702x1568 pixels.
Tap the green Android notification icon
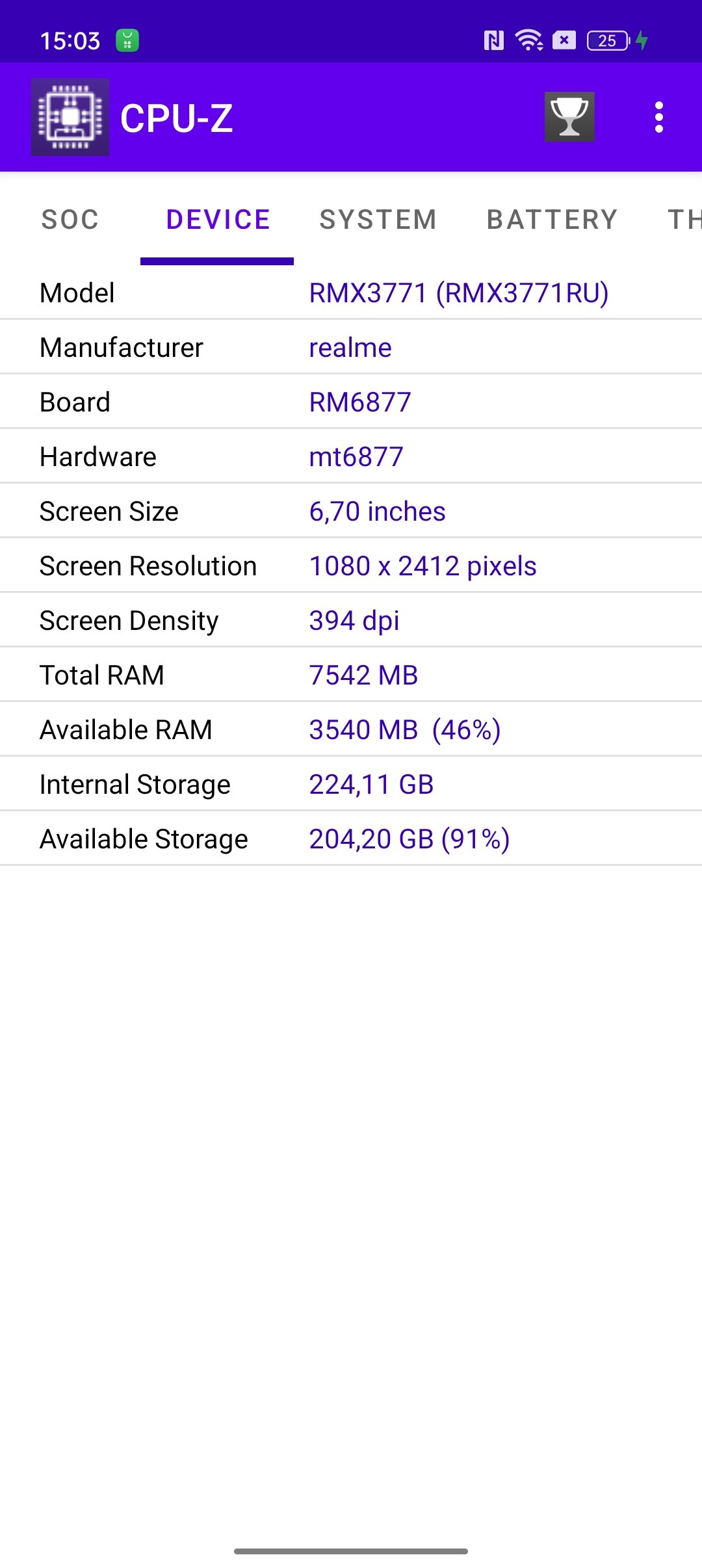(127, 40)
